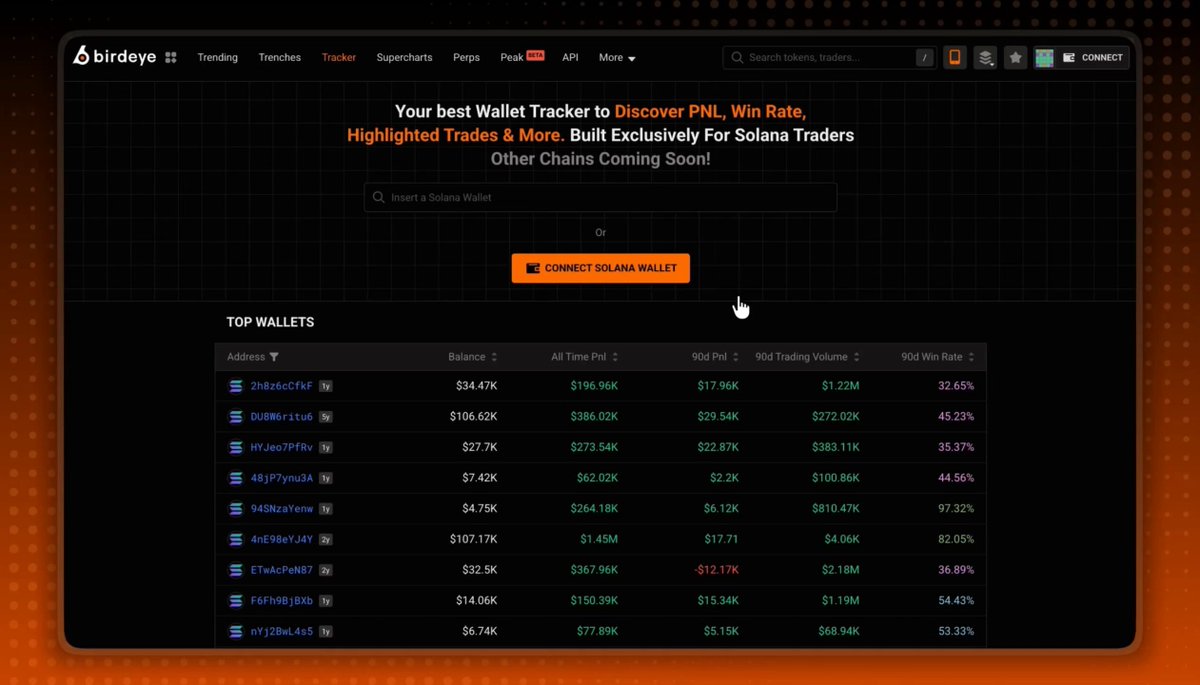Go to the Trending page
Screen dimensions: 1200x685
218,58
